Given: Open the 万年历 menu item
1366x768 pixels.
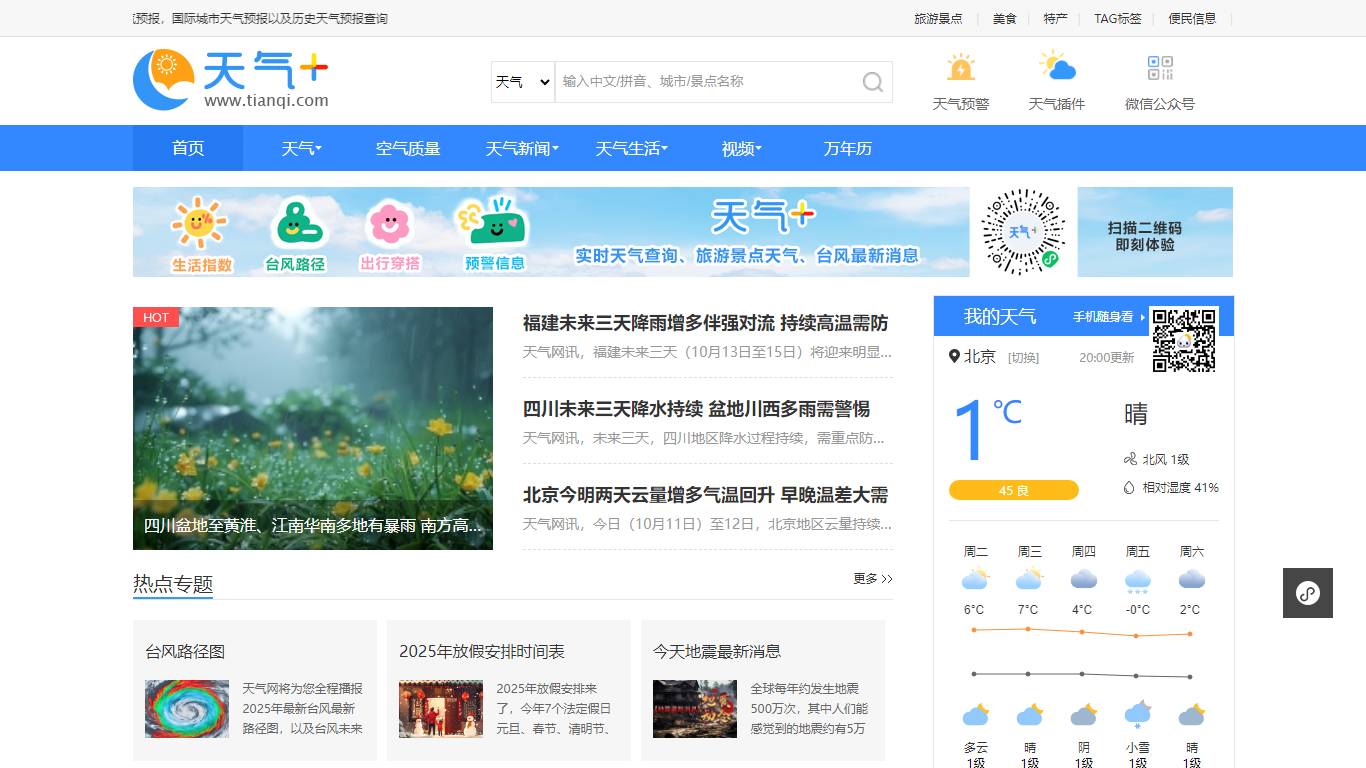Looking at the screenshot, I should click(846, 148).
